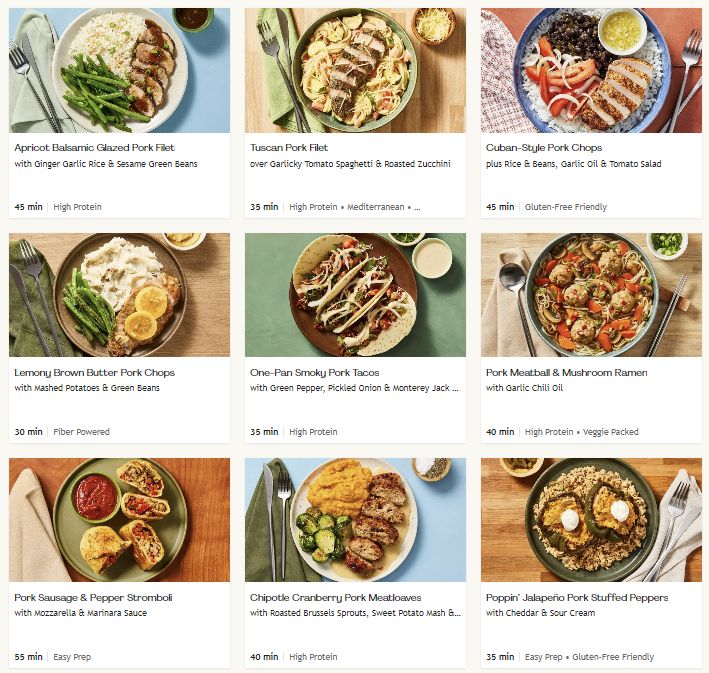Select the Pork Sausage & Pepper Stromboli photo

pyautogui.click(x=119, y=520)
